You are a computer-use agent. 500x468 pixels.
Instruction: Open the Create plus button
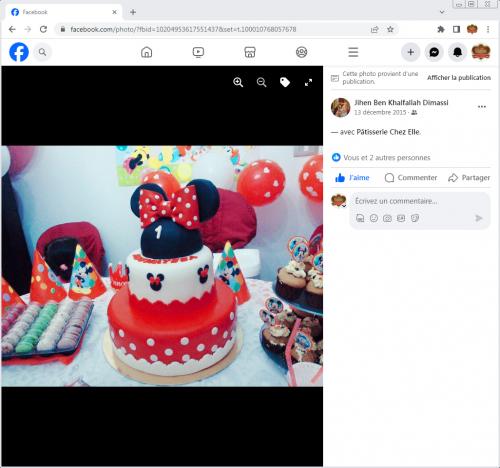click(411, 52)
